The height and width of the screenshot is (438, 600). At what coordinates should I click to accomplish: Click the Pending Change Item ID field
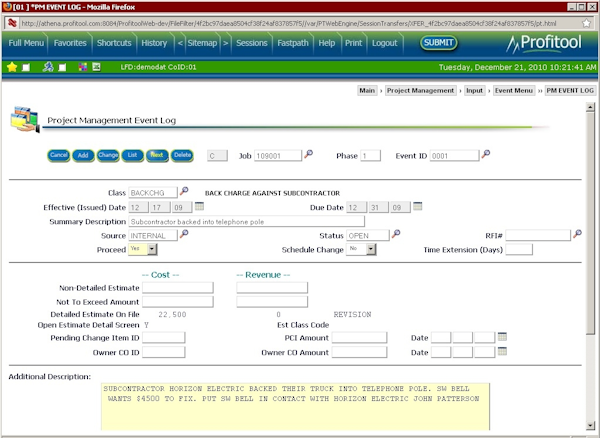[x=164, y=337]
